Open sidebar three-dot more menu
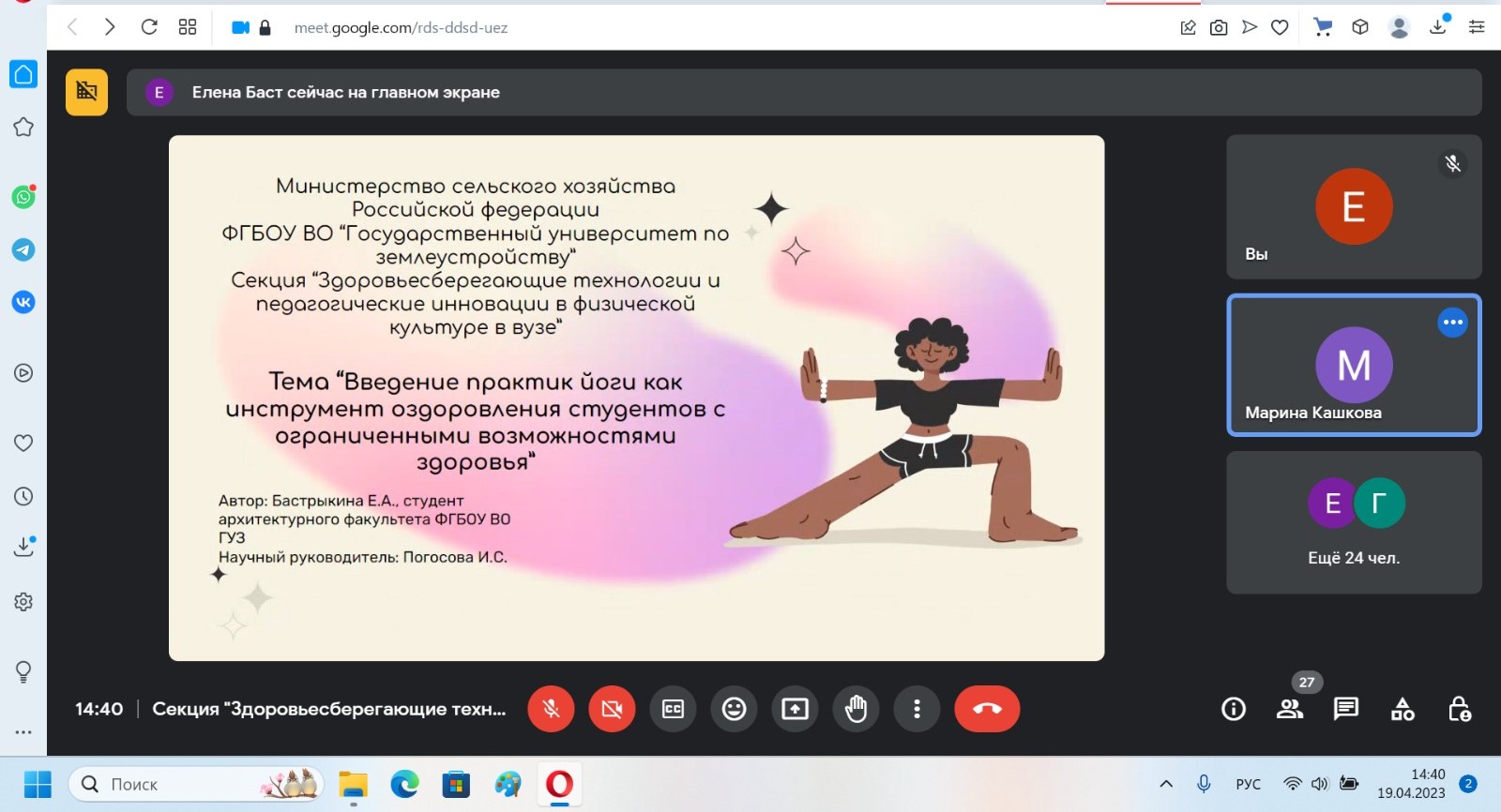This screenshot has width=1501, height=812. (x=23, y=731)
